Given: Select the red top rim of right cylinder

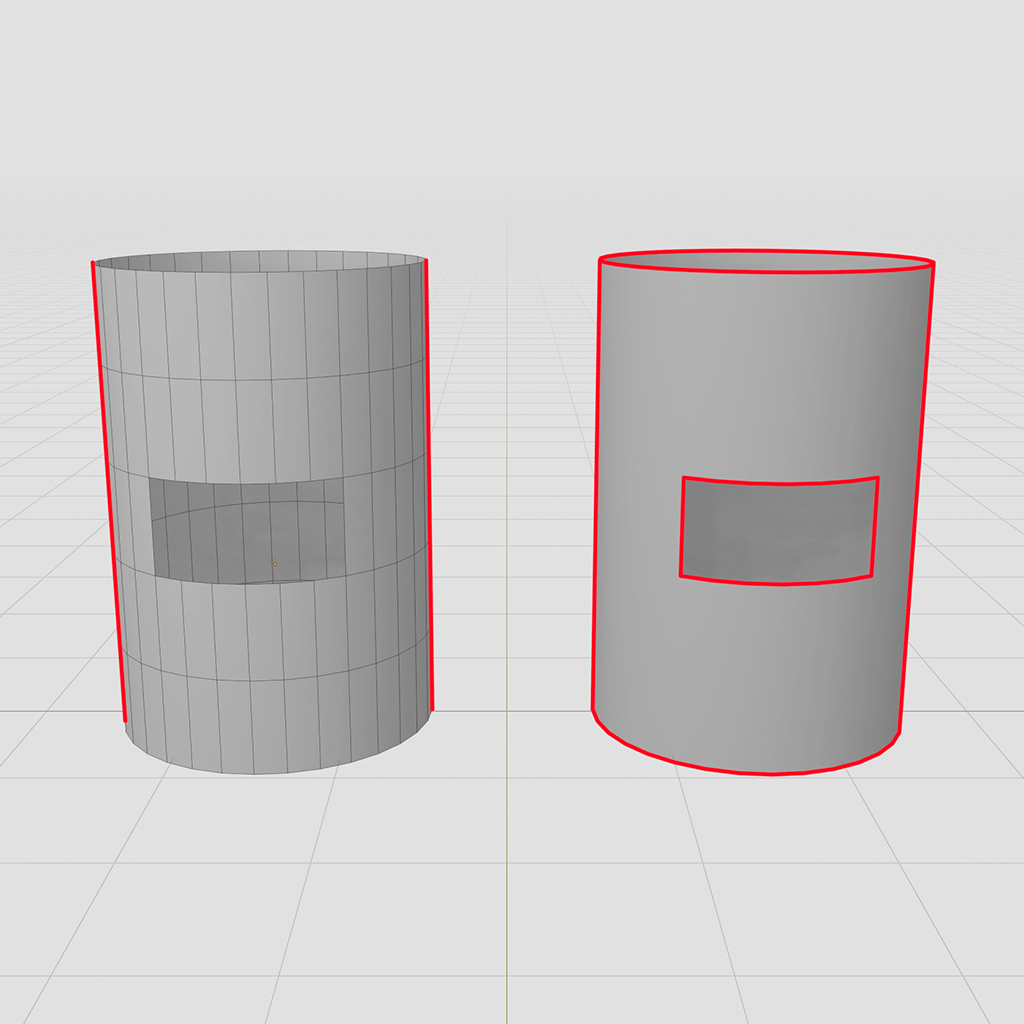Looking at the screenshot, I should [766, 252].
